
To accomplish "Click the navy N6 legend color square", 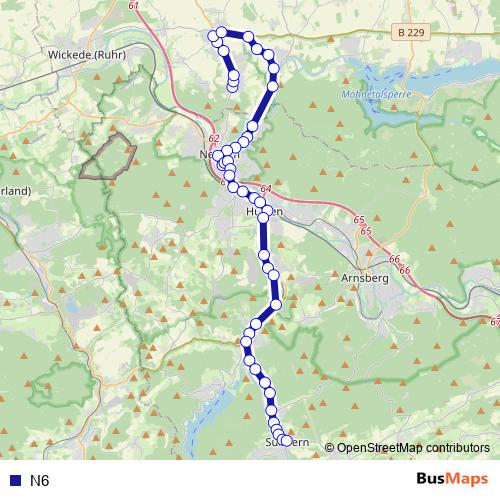I will [x=15, y=480].
